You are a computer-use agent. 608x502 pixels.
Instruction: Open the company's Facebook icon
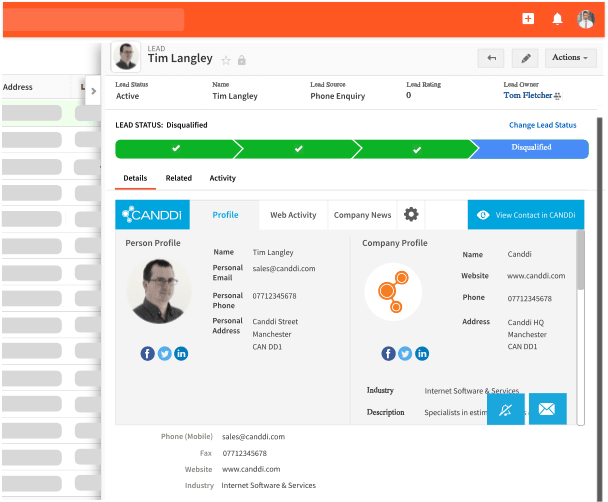click(388, 354)
